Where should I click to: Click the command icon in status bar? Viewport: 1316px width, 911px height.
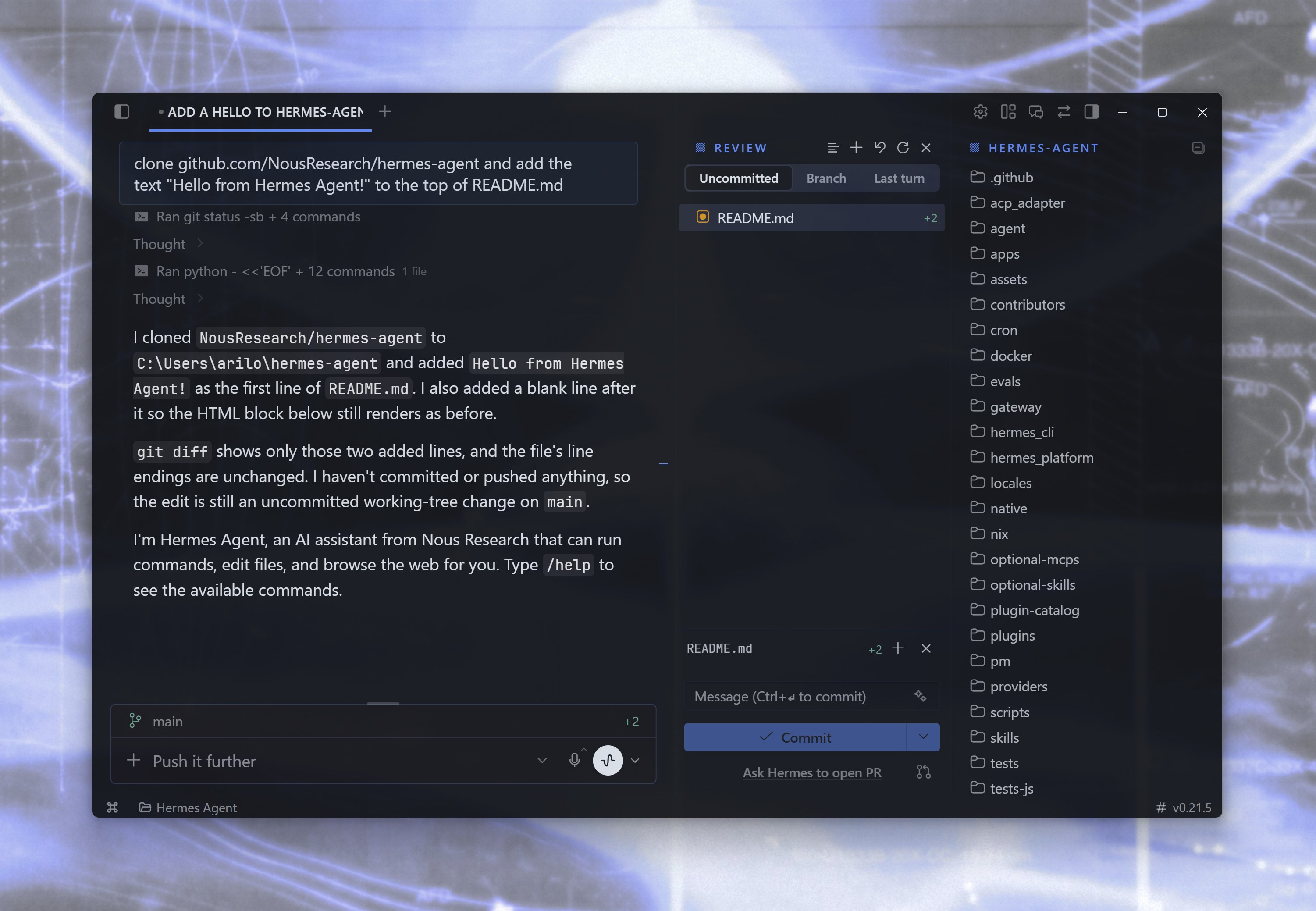pos(112,807)
